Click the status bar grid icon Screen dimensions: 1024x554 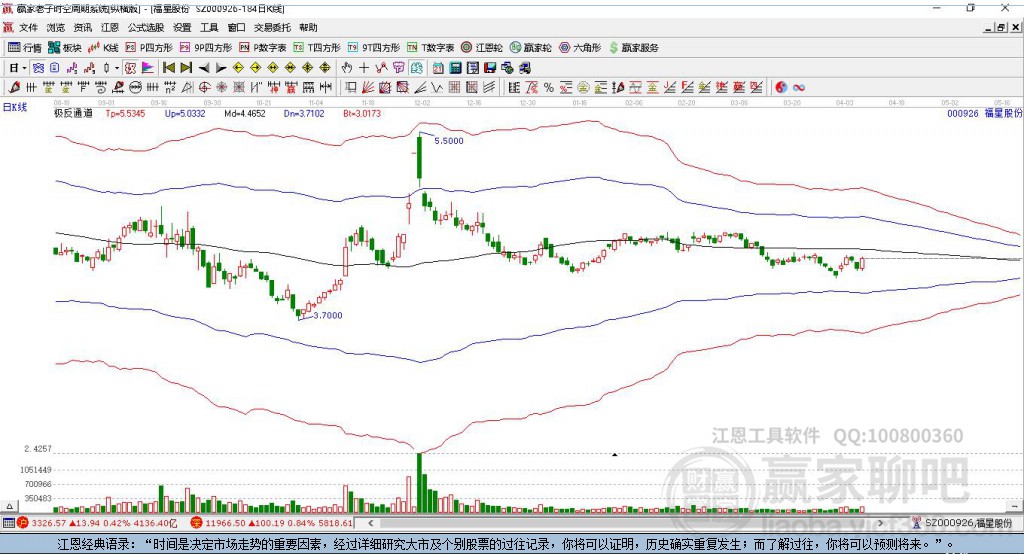(x=8, y=523)
